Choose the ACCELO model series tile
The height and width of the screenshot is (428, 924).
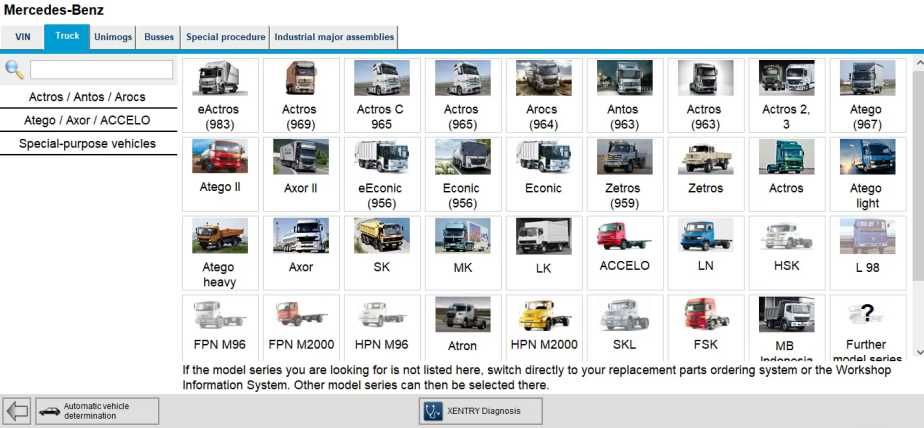625,253
